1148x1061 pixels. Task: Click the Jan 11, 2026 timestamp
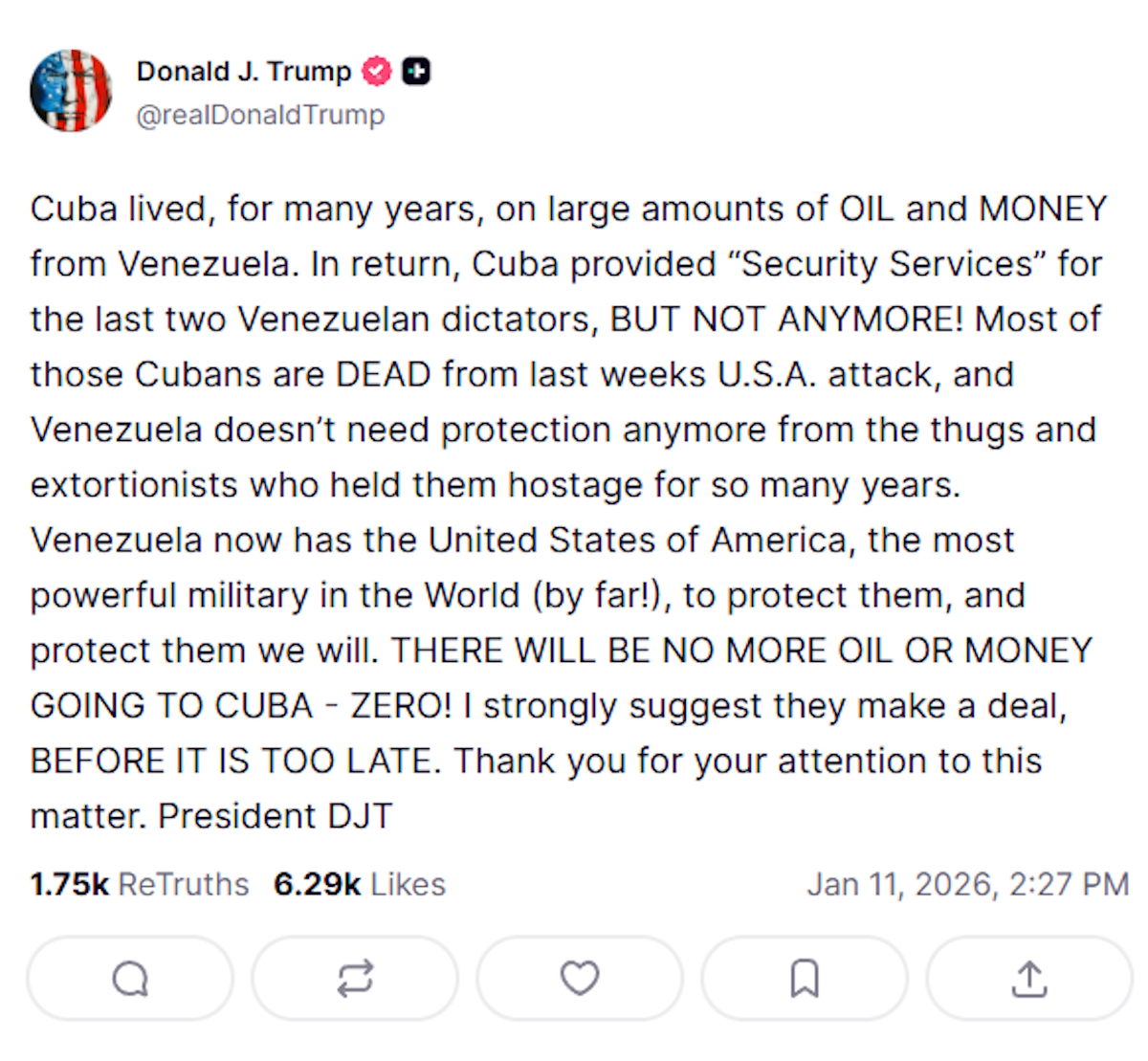967,884
